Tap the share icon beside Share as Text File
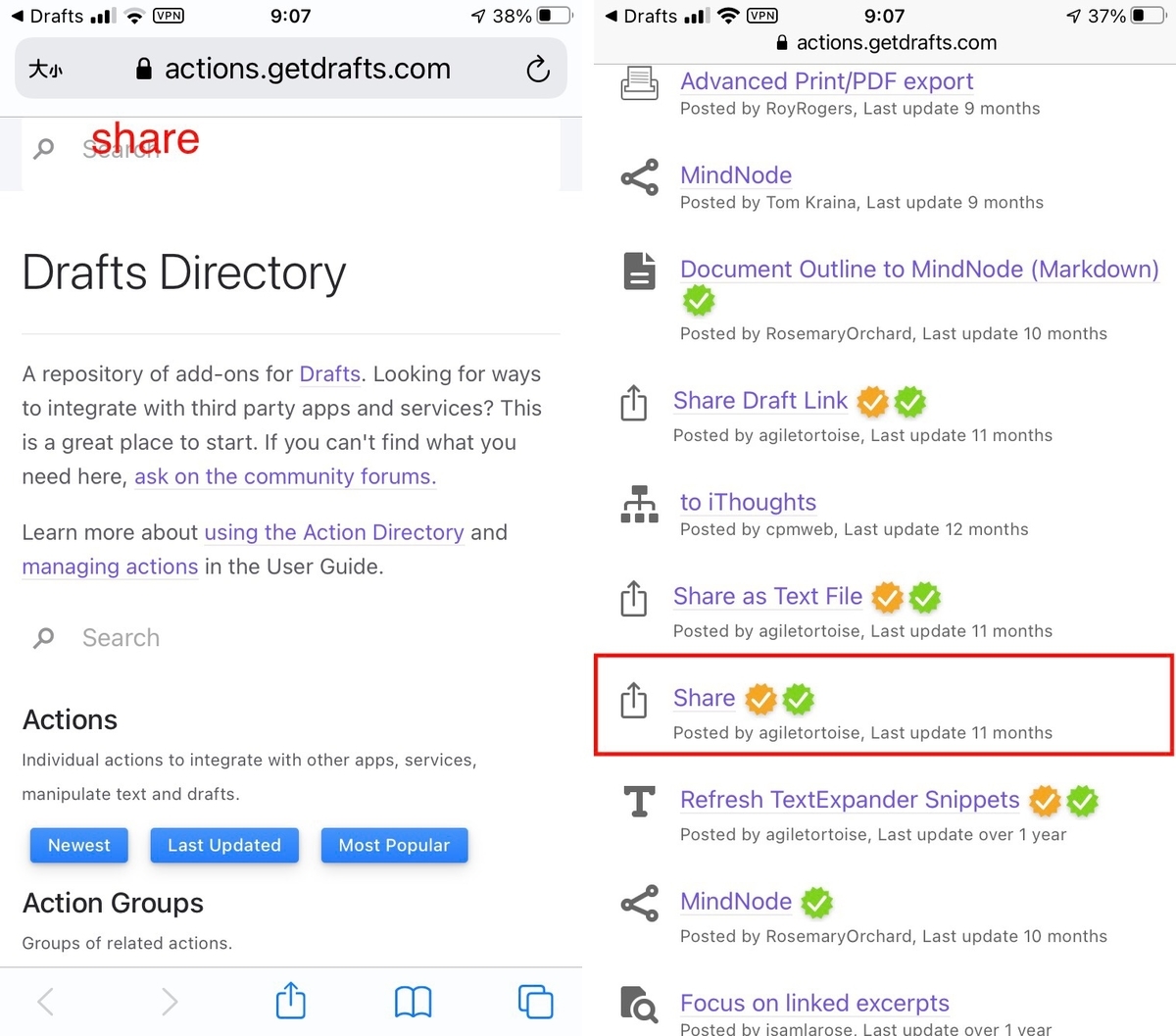 point(634,599)
